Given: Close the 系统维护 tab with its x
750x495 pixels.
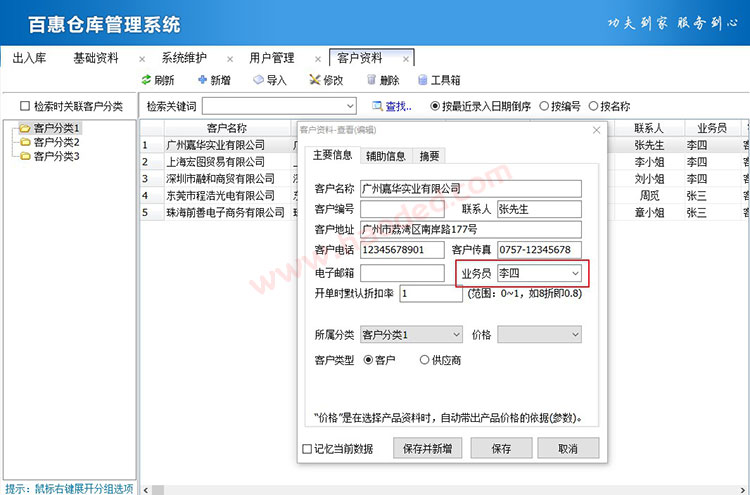Looking at the screenshot, I should (x=230, y=59).
